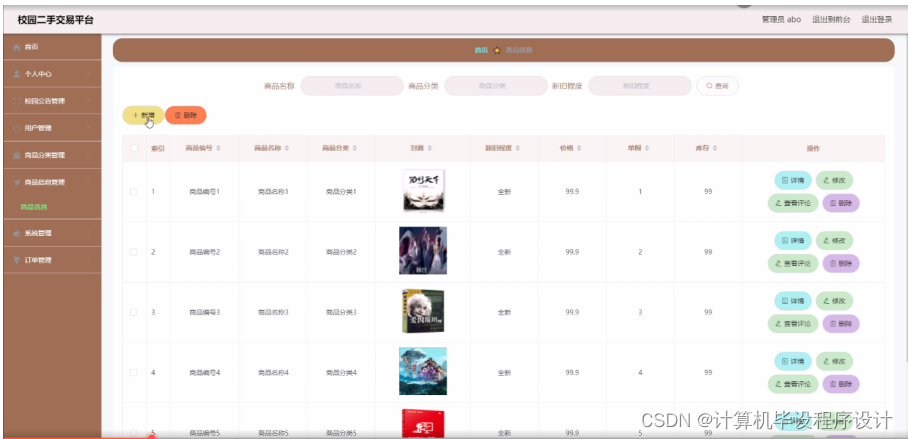Check the checkbox for row 商品编号3
The height and width of the screenshot is (439, 908).
click(134, 312)
